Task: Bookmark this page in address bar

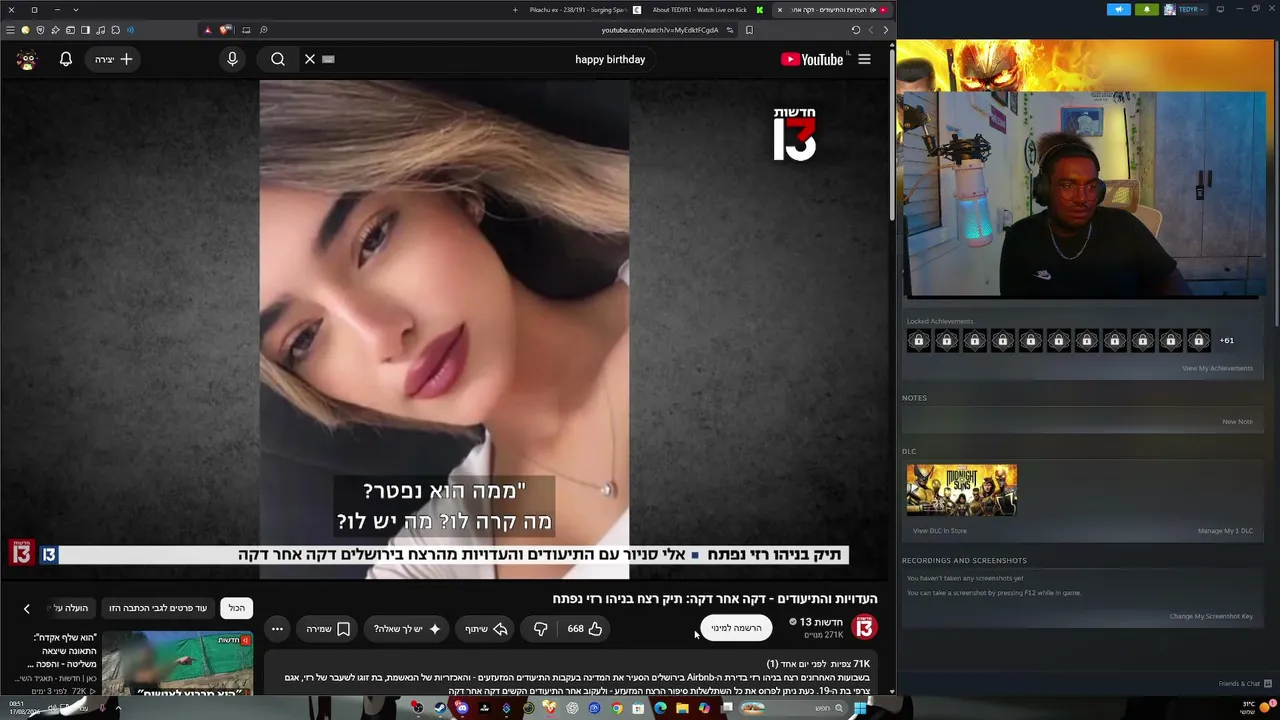Action: (x=749, y=30)
